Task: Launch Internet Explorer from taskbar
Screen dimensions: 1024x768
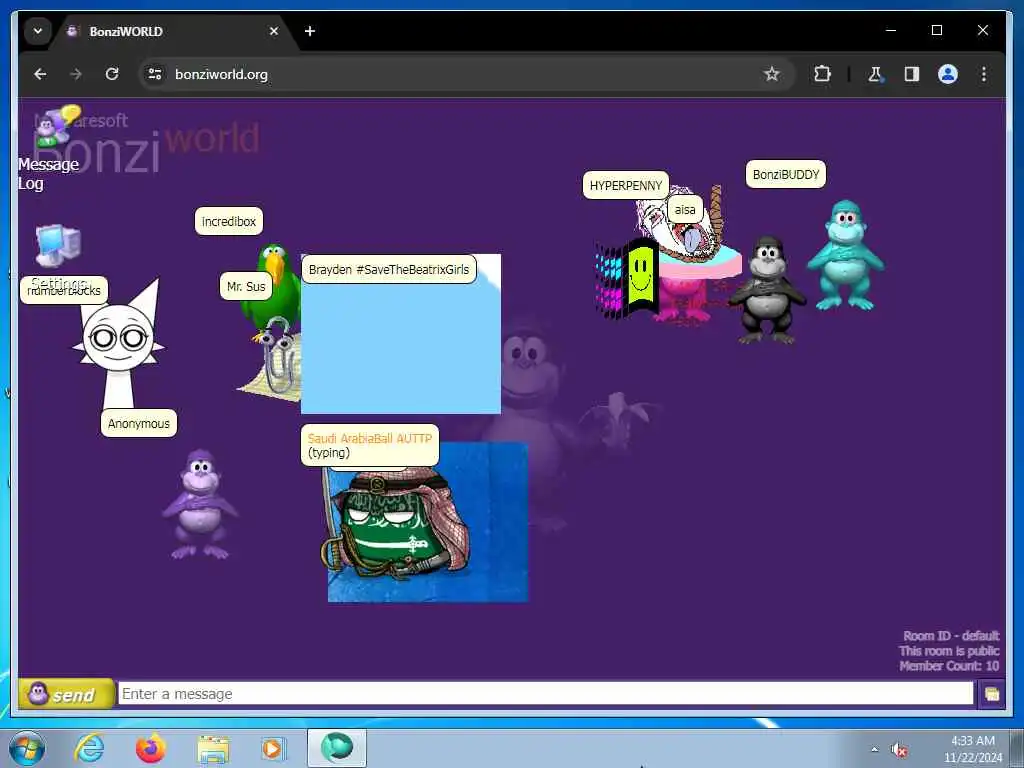Action: tap(89, 748)
